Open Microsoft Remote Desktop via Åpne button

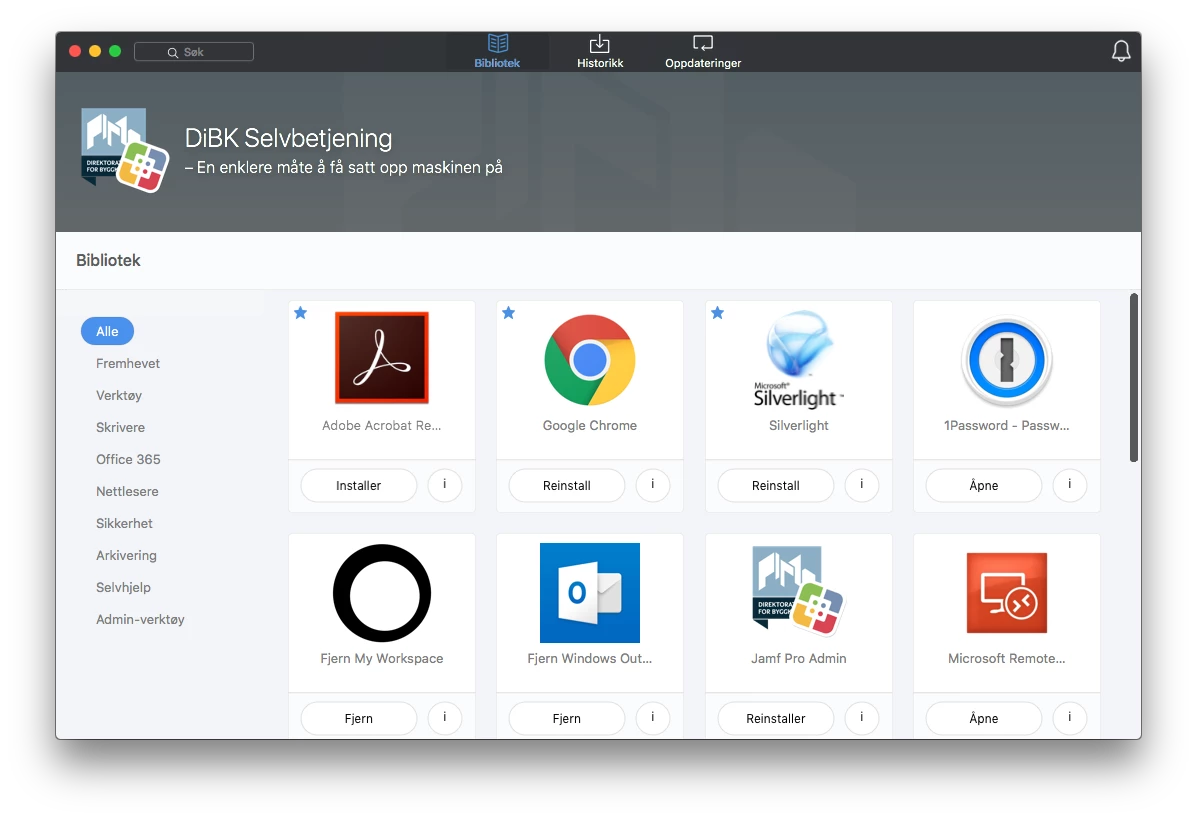tap(984, 718)
